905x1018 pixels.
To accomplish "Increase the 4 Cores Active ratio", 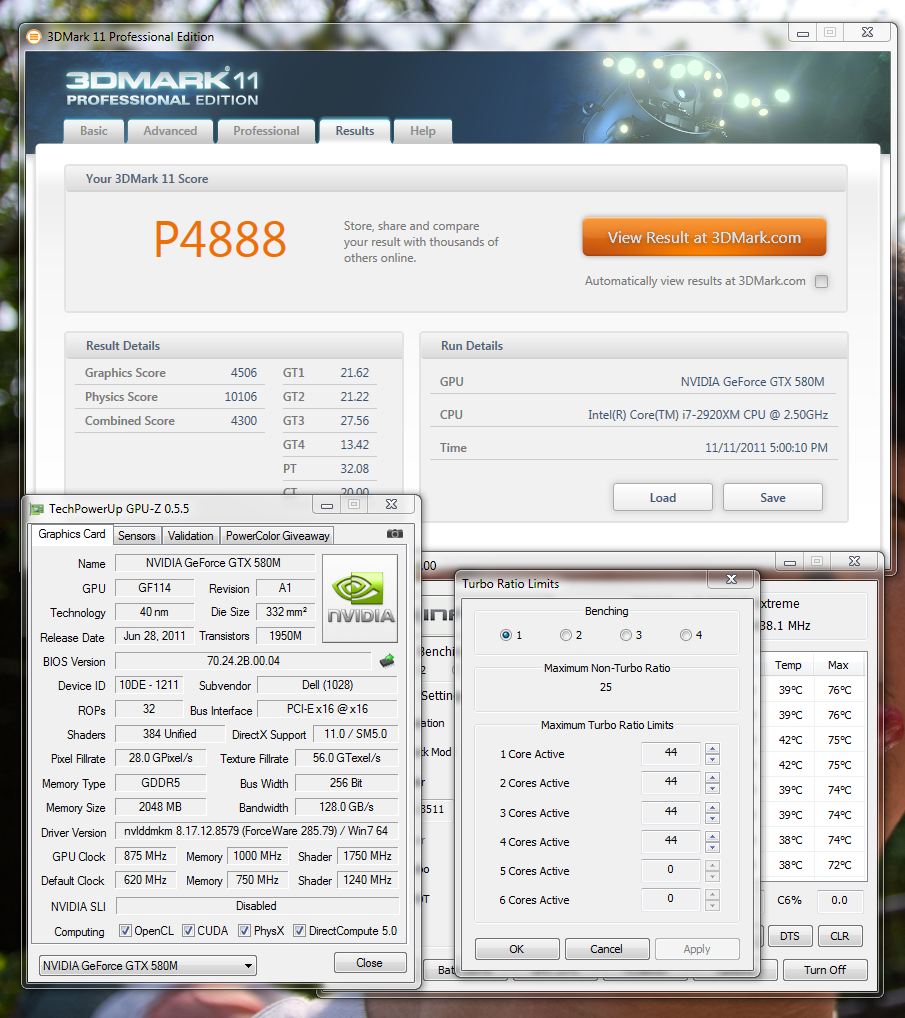I will coord(712,836).
